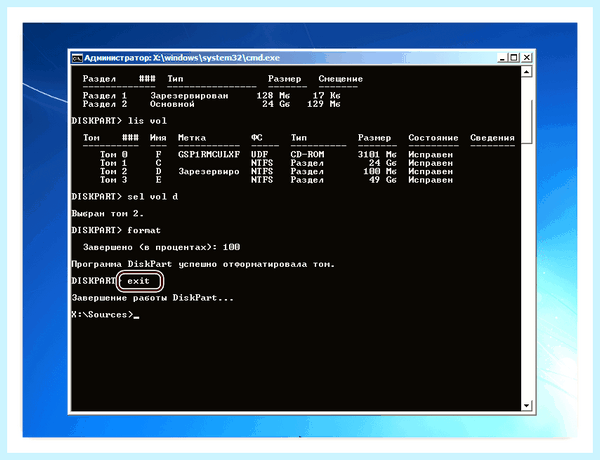Open the cmd.exe system menu icon

77,58
